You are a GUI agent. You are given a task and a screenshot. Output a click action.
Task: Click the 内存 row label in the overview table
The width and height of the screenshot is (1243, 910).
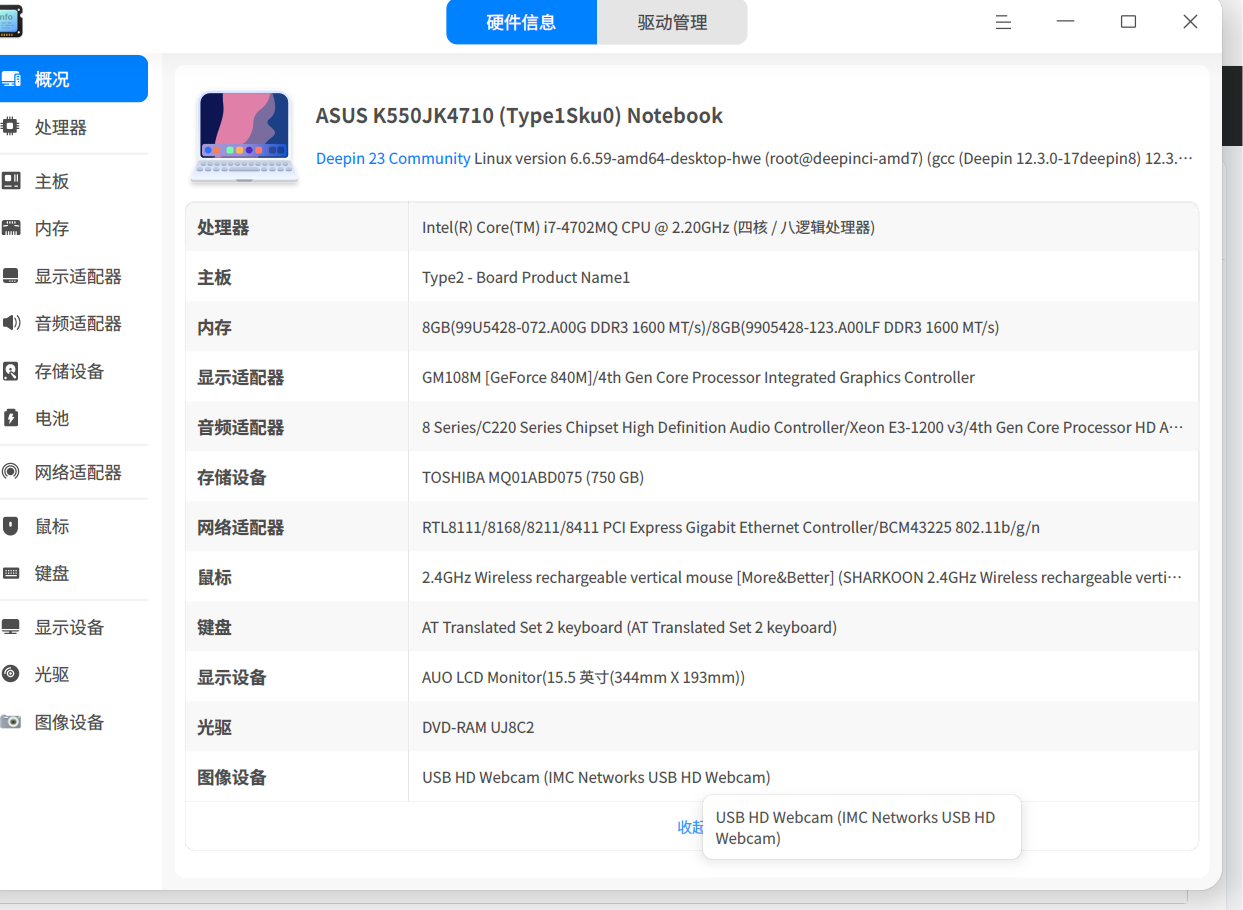point(214,327)
